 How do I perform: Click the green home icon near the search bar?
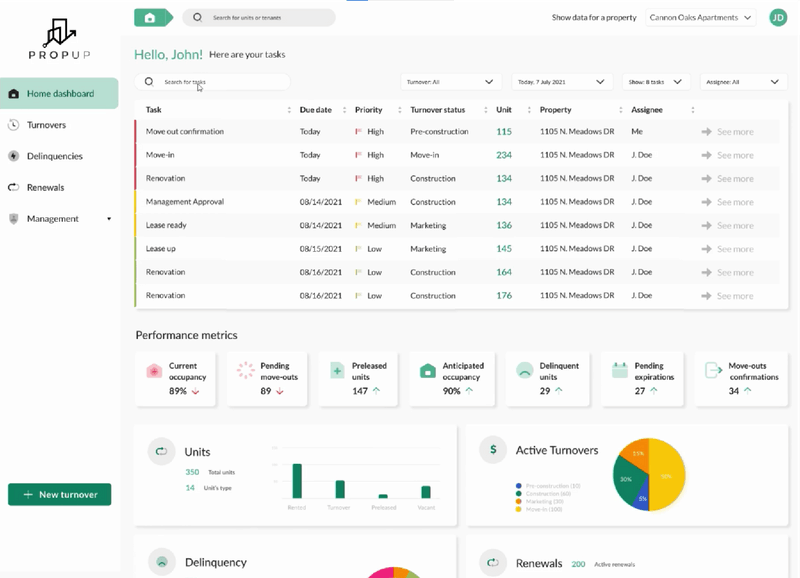pos(148,17)
